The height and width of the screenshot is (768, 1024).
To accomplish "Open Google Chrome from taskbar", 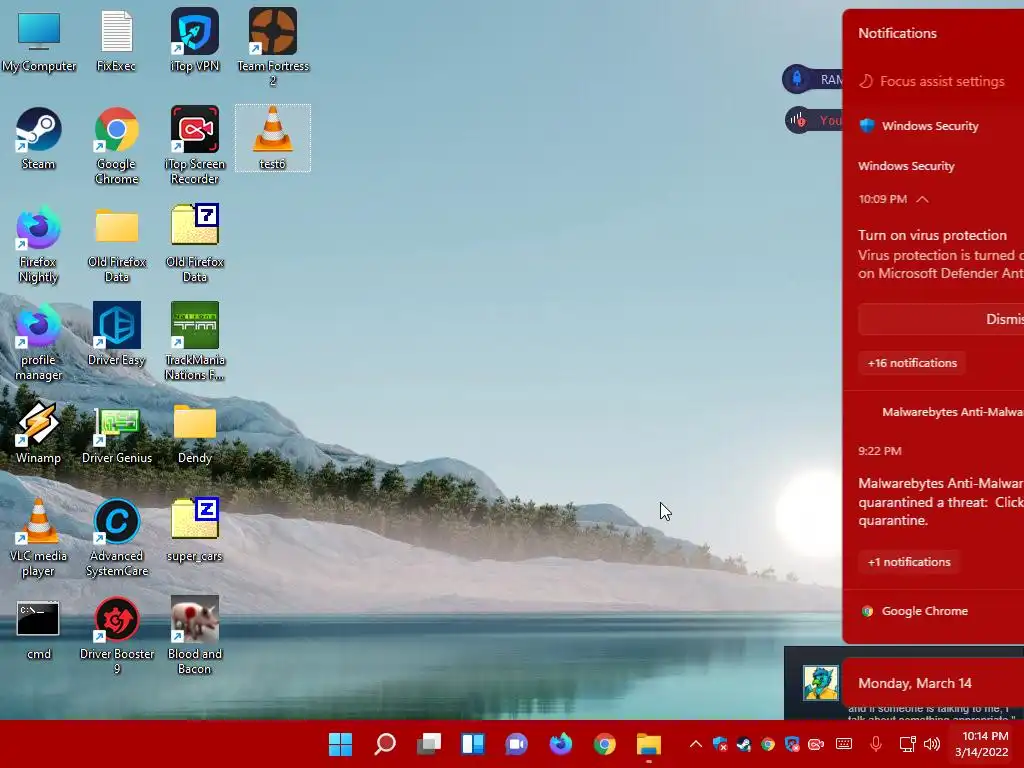I will (x=605, y=744).
